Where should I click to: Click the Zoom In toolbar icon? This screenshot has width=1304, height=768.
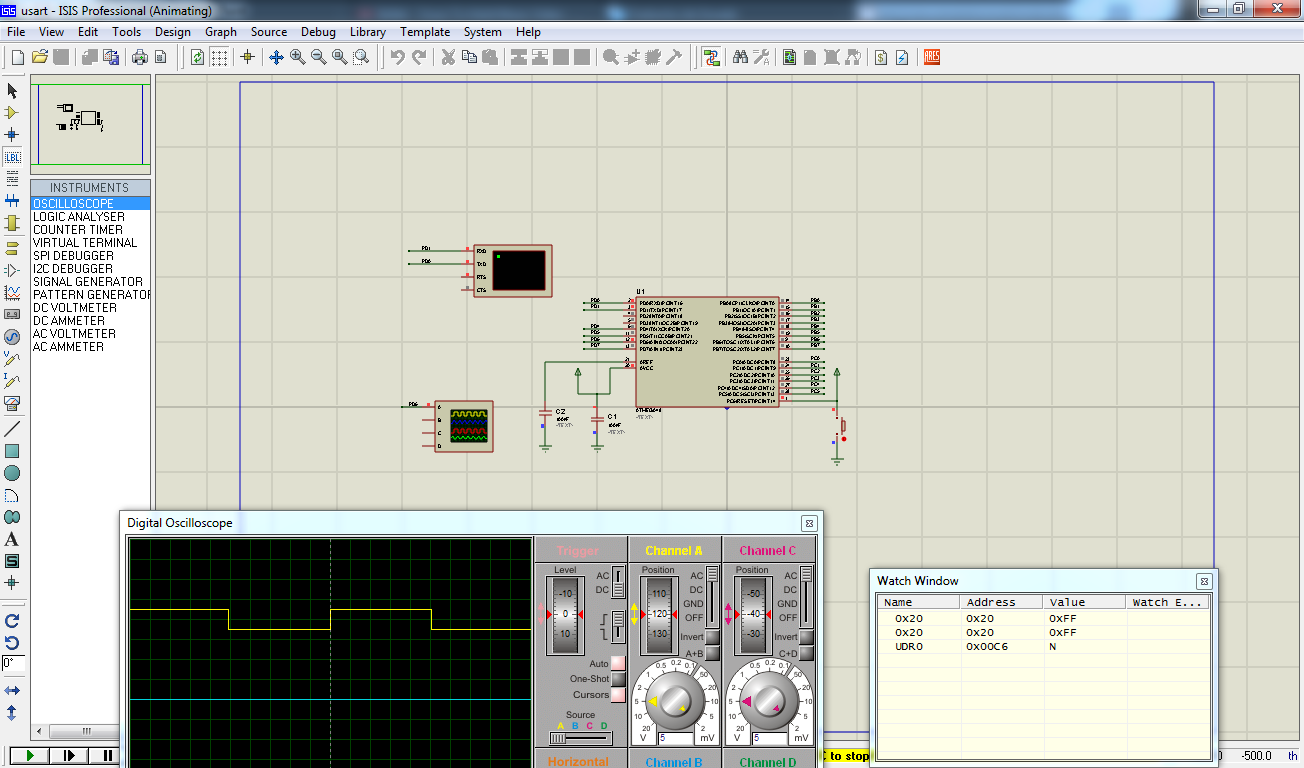point(296,57)
